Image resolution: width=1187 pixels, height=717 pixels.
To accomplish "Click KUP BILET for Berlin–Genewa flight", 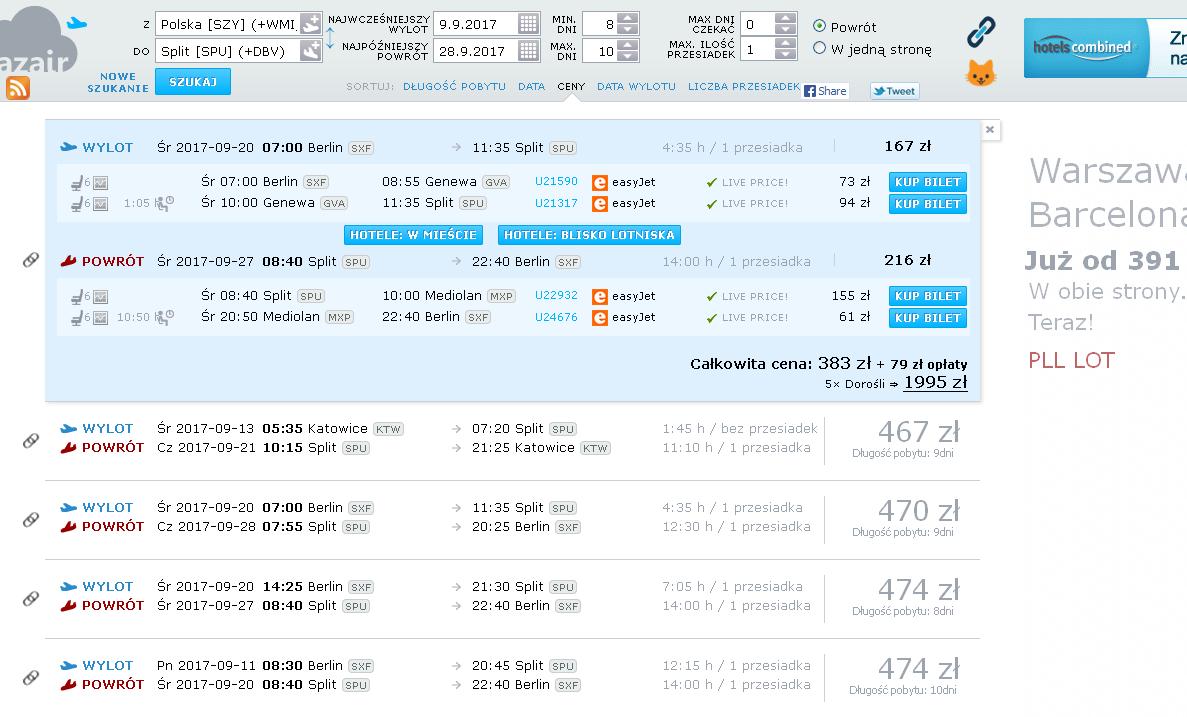I will pos(927,182).
